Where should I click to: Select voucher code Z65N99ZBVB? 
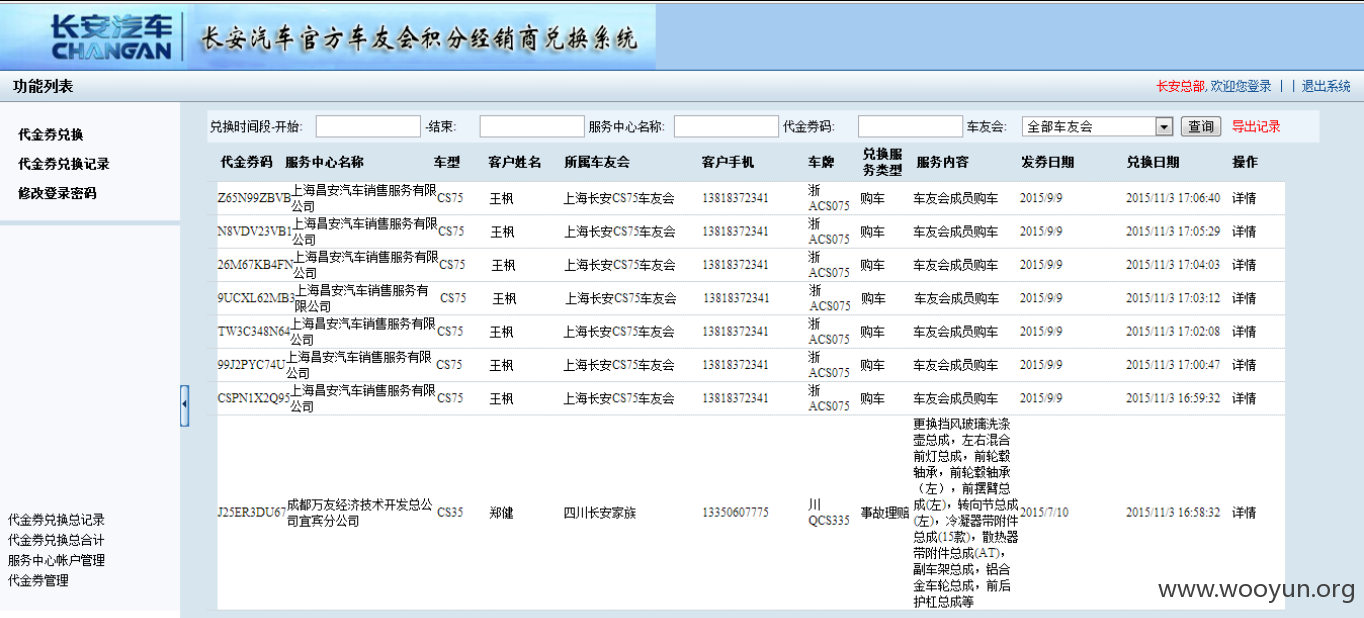click(254, 198)
